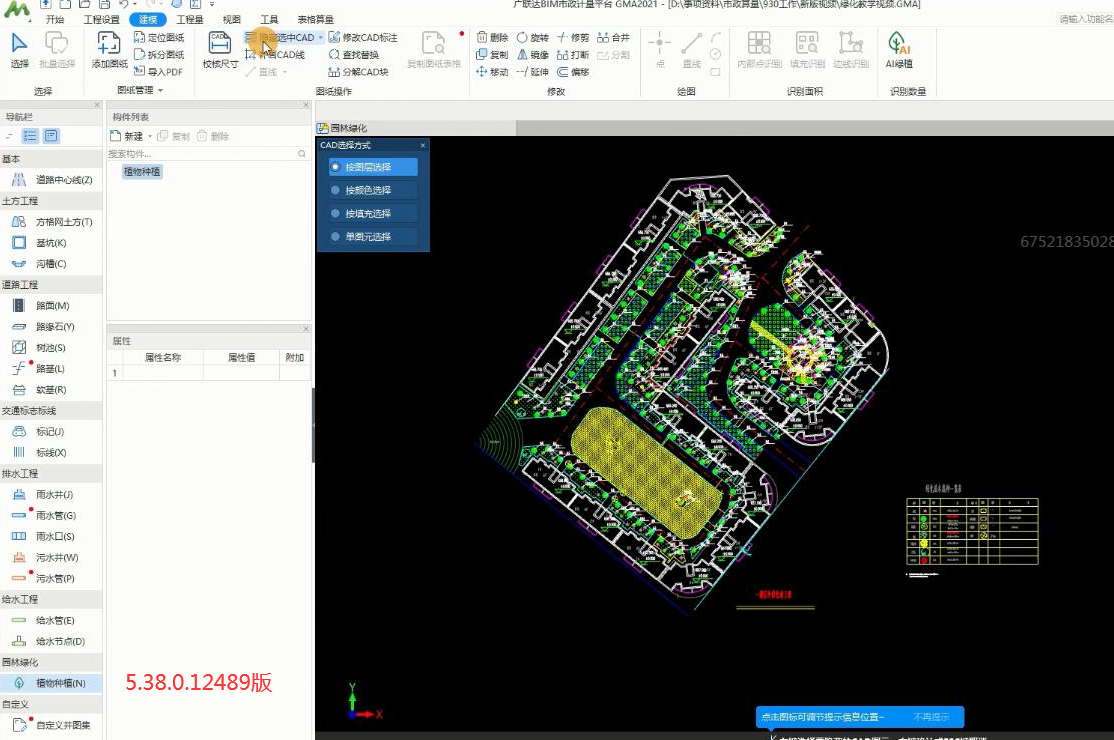1114x740 pixels.
Task: Open the 工程设置 ribbon tab
Action: coord(102,19)
